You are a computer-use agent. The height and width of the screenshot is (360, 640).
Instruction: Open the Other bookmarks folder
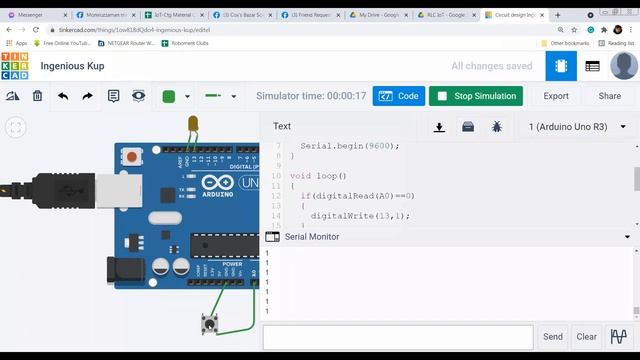[565, 43]
